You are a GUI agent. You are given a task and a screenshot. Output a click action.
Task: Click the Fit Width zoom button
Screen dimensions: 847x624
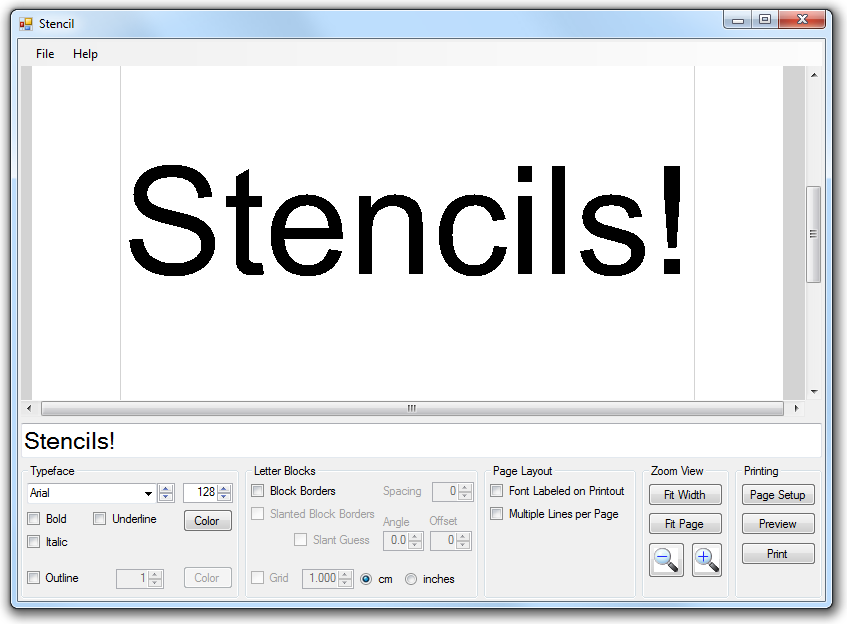click(x=685, y=494)
